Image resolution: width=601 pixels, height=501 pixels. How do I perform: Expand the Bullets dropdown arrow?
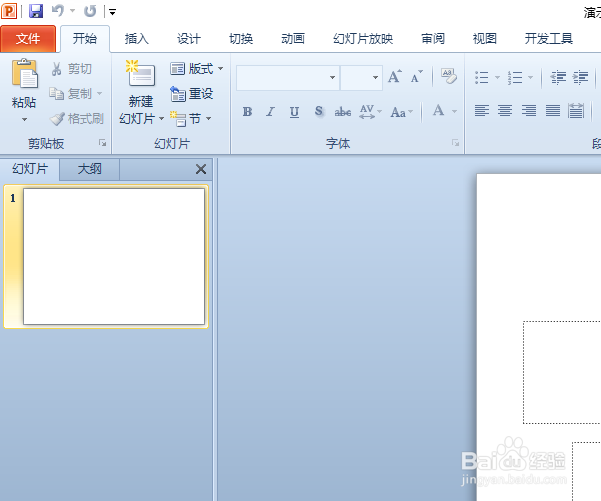[x=498, y=77]
